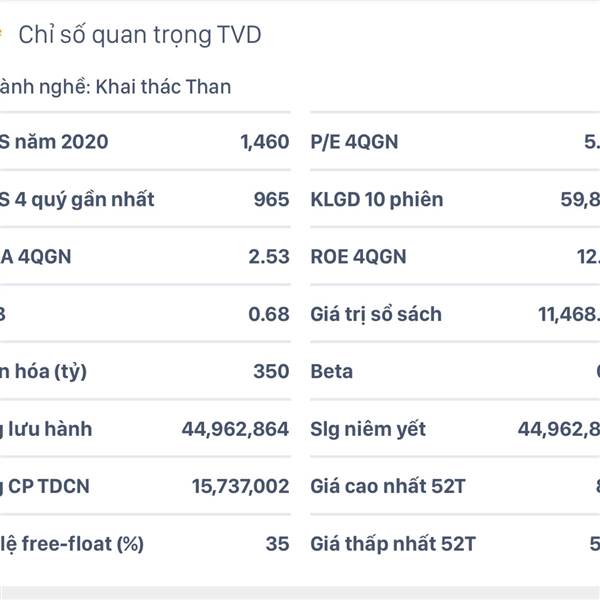Image resolution: width=600 pixels, height=600 pixels.
Task: Select the 'Giá thấp nhất 52T' label
Action: point(393,545)
